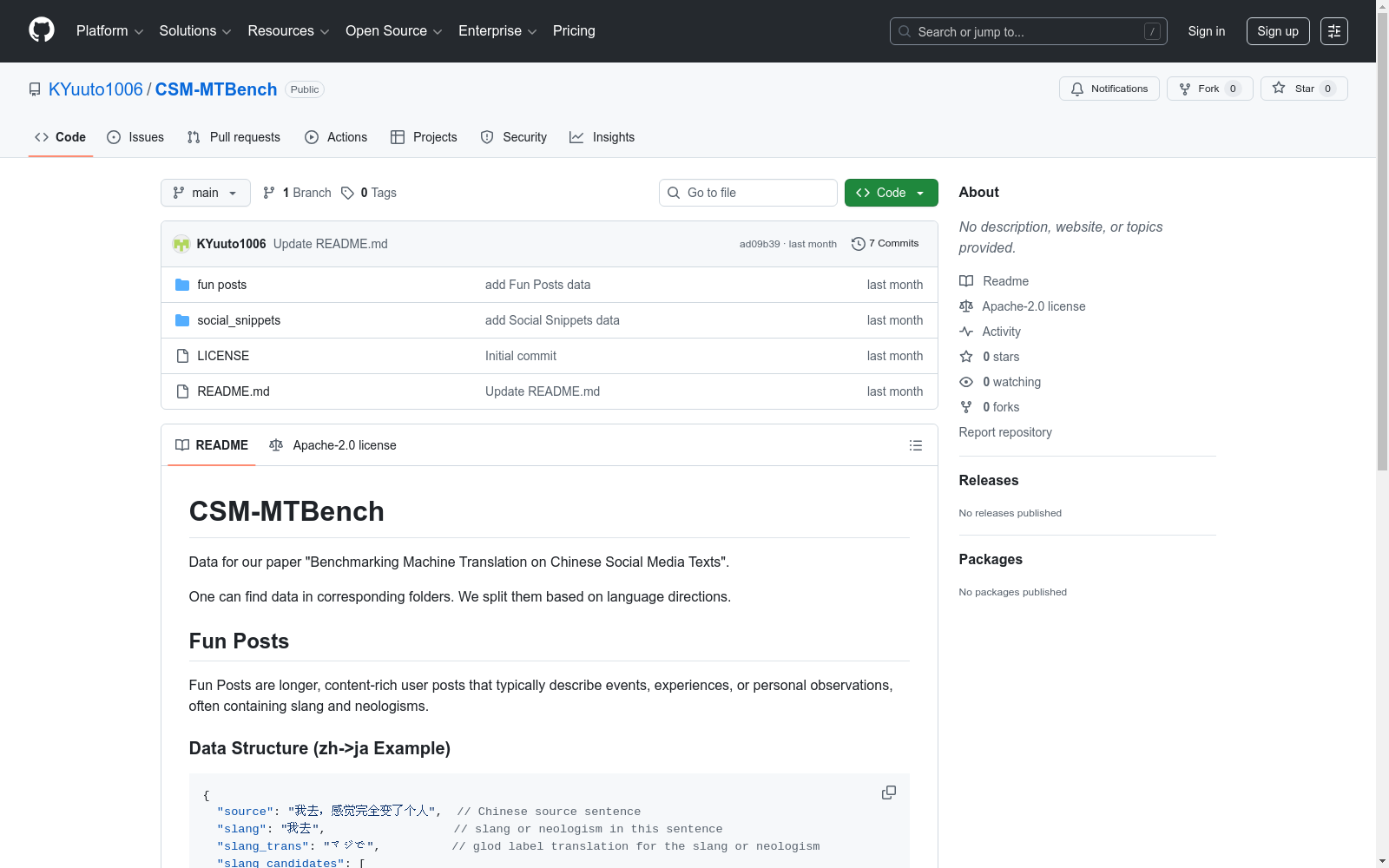Image resolution: width=1389 pixels, height=868 pixels.
Task: Click the fun posts folder icon
Action: (x=182, y=285)
